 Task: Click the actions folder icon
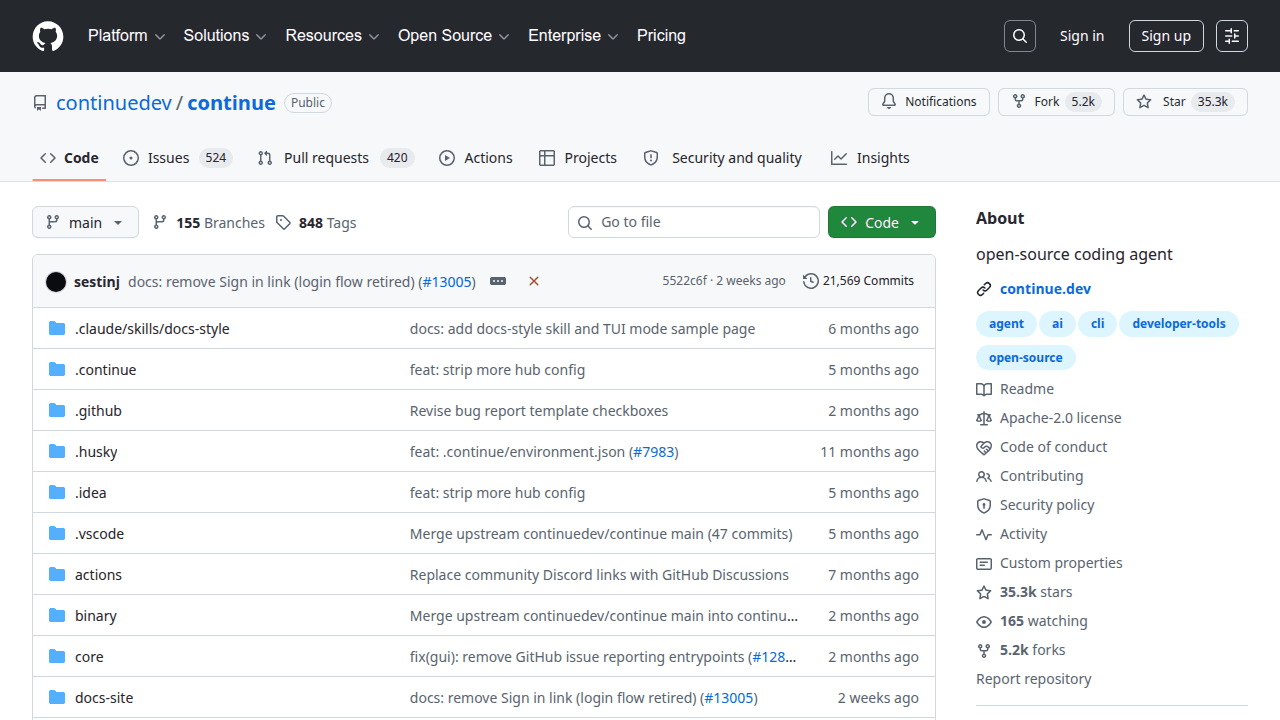[x=57, y=575]
